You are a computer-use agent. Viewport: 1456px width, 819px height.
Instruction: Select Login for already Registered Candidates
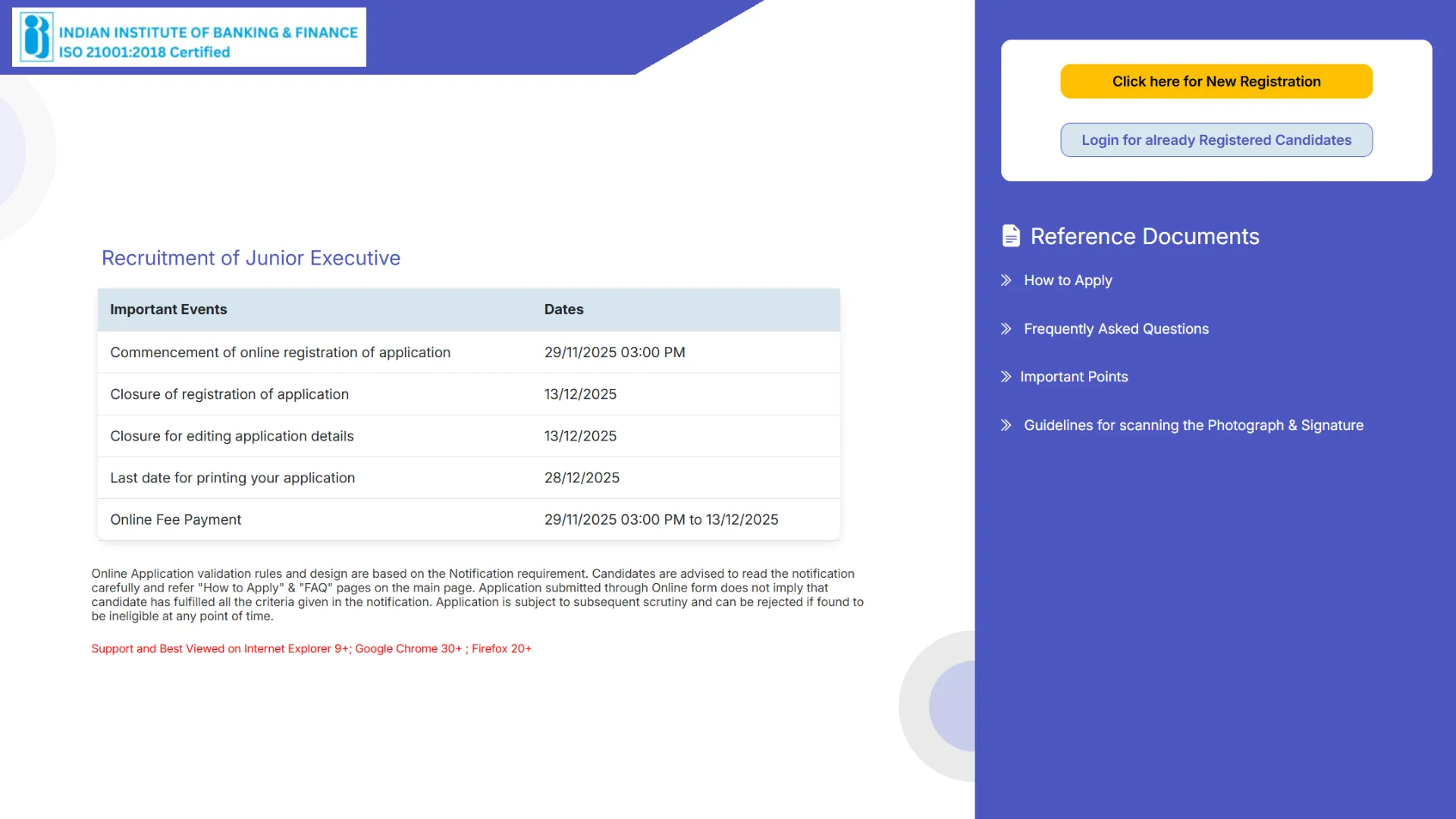pyautogui.click(x=1216, y=140)
